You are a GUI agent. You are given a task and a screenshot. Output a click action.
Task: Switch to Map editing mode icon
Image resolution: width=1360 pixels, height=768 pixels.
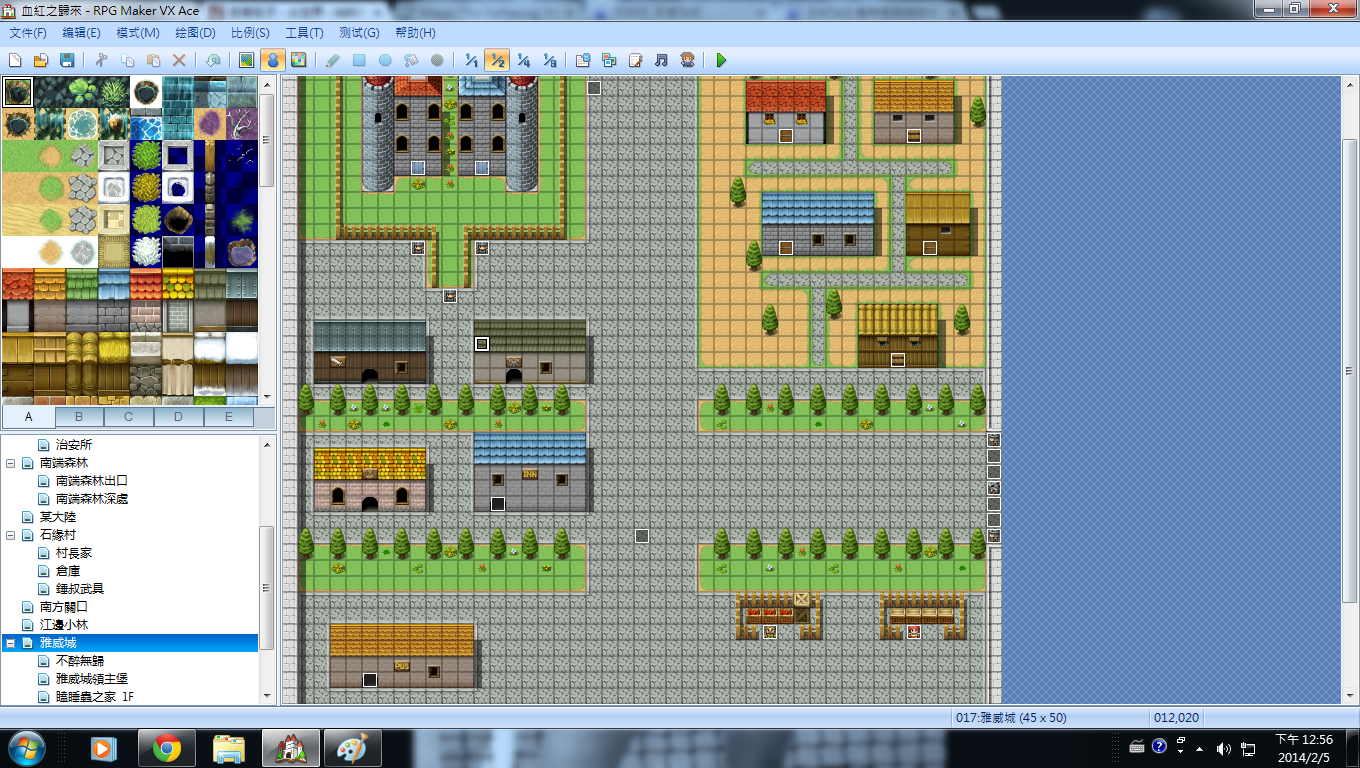[246, 60]
